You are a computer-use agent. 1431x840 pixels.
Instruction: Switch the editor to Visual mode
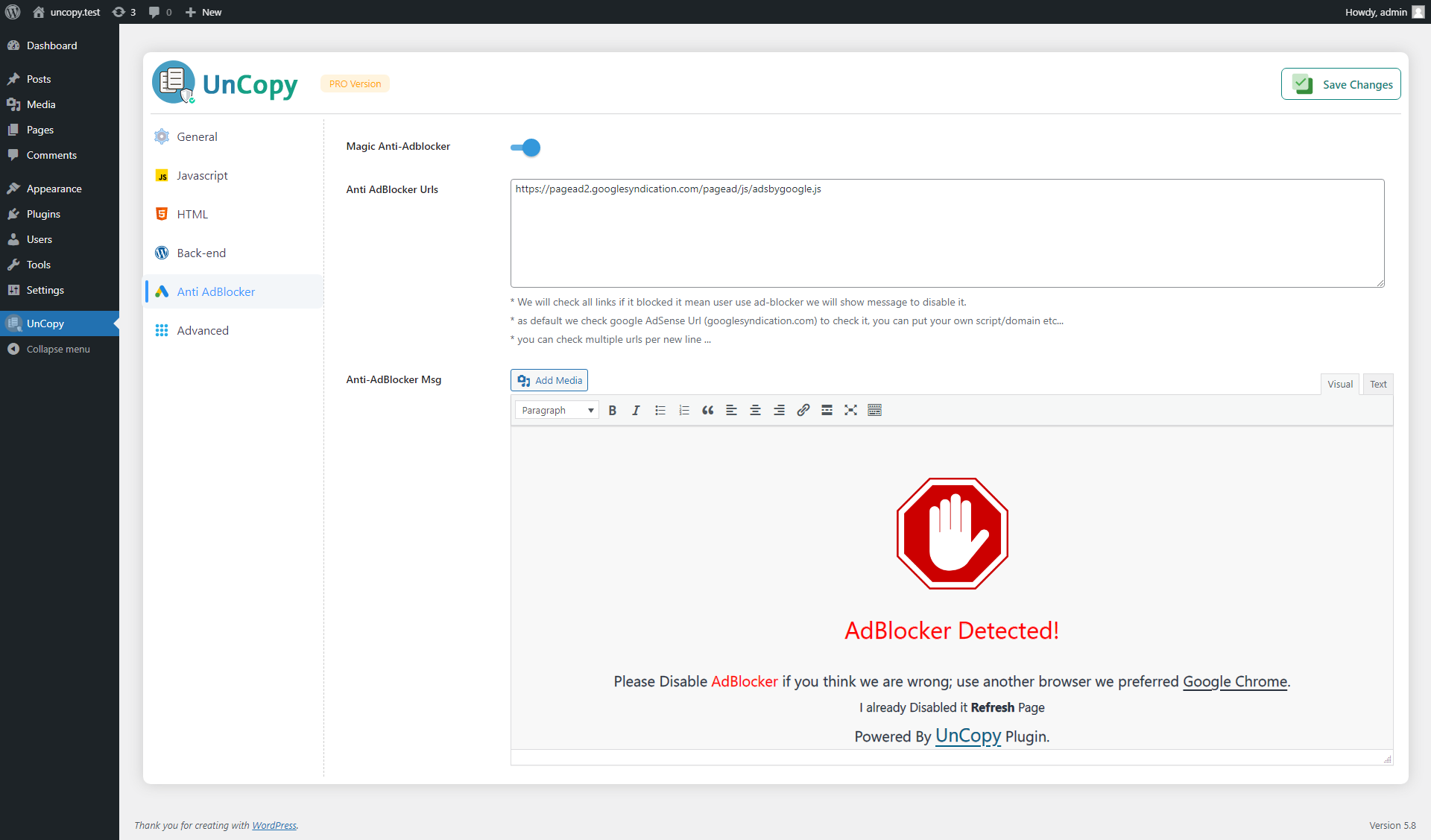(x=1339, y=384)
